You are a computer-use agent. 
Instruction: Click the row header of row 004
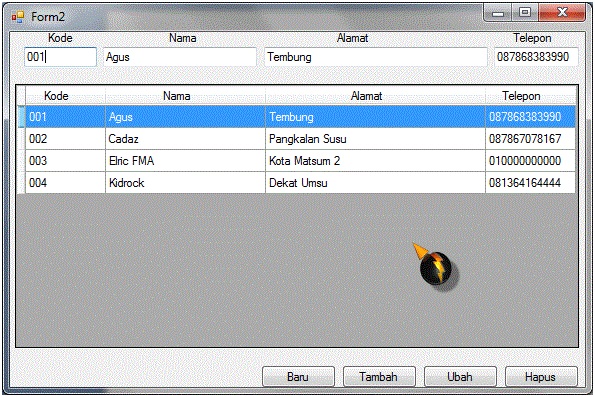(21, 183)
